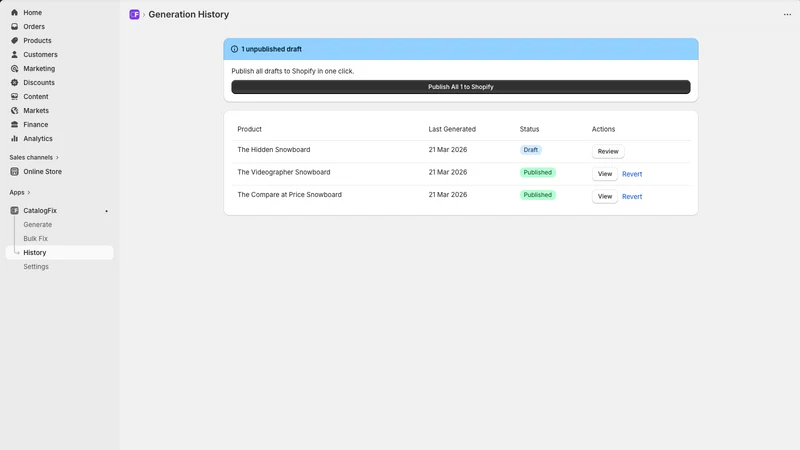The width and height of the screenshot is (800, 450).
Task: Click Published badge for Compare at Price Snowboard
Action: coord(538,195)
